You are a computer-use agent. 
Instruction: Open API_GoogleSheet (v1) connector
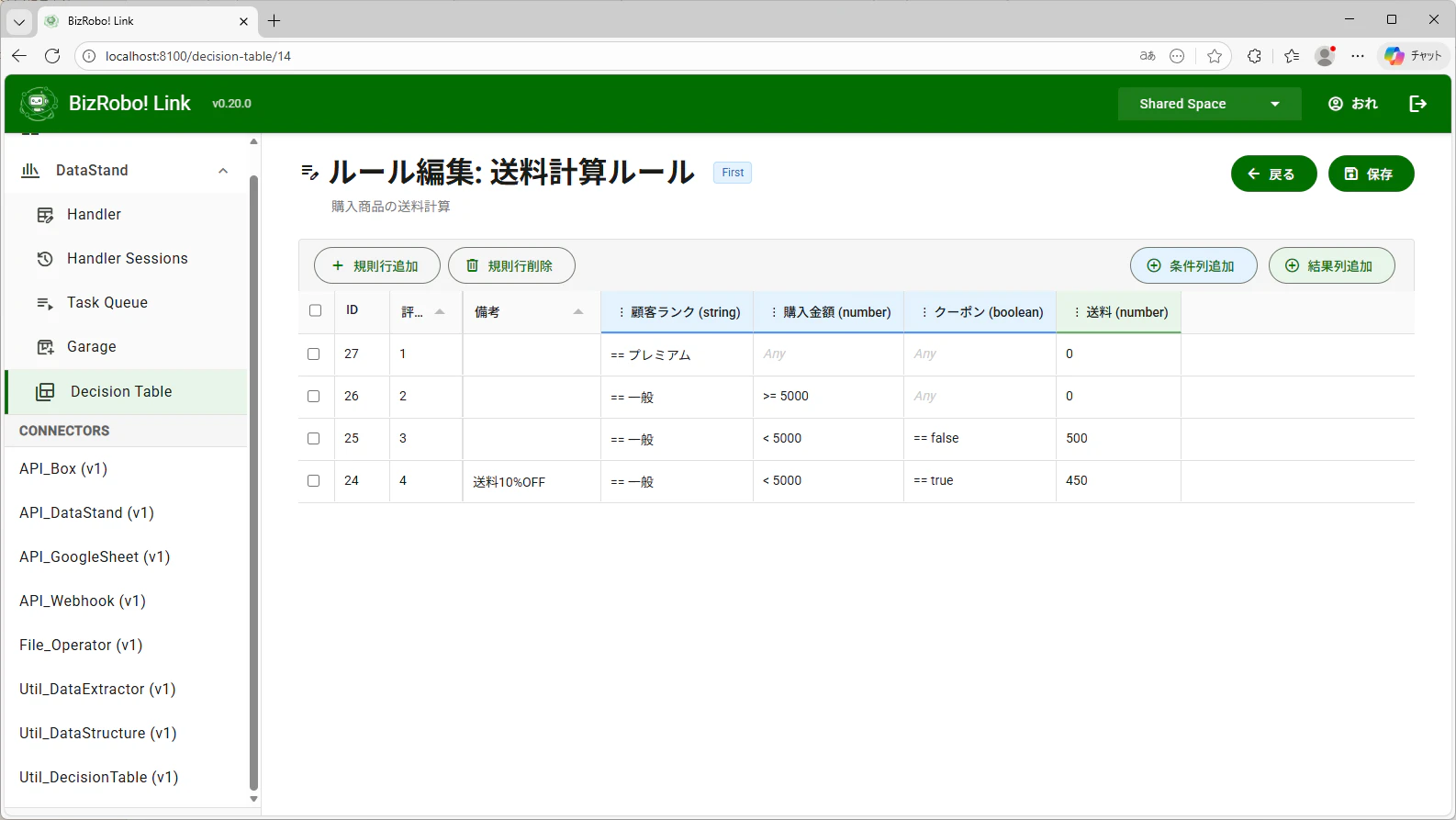pyautogui.click(x=127, y=557)
